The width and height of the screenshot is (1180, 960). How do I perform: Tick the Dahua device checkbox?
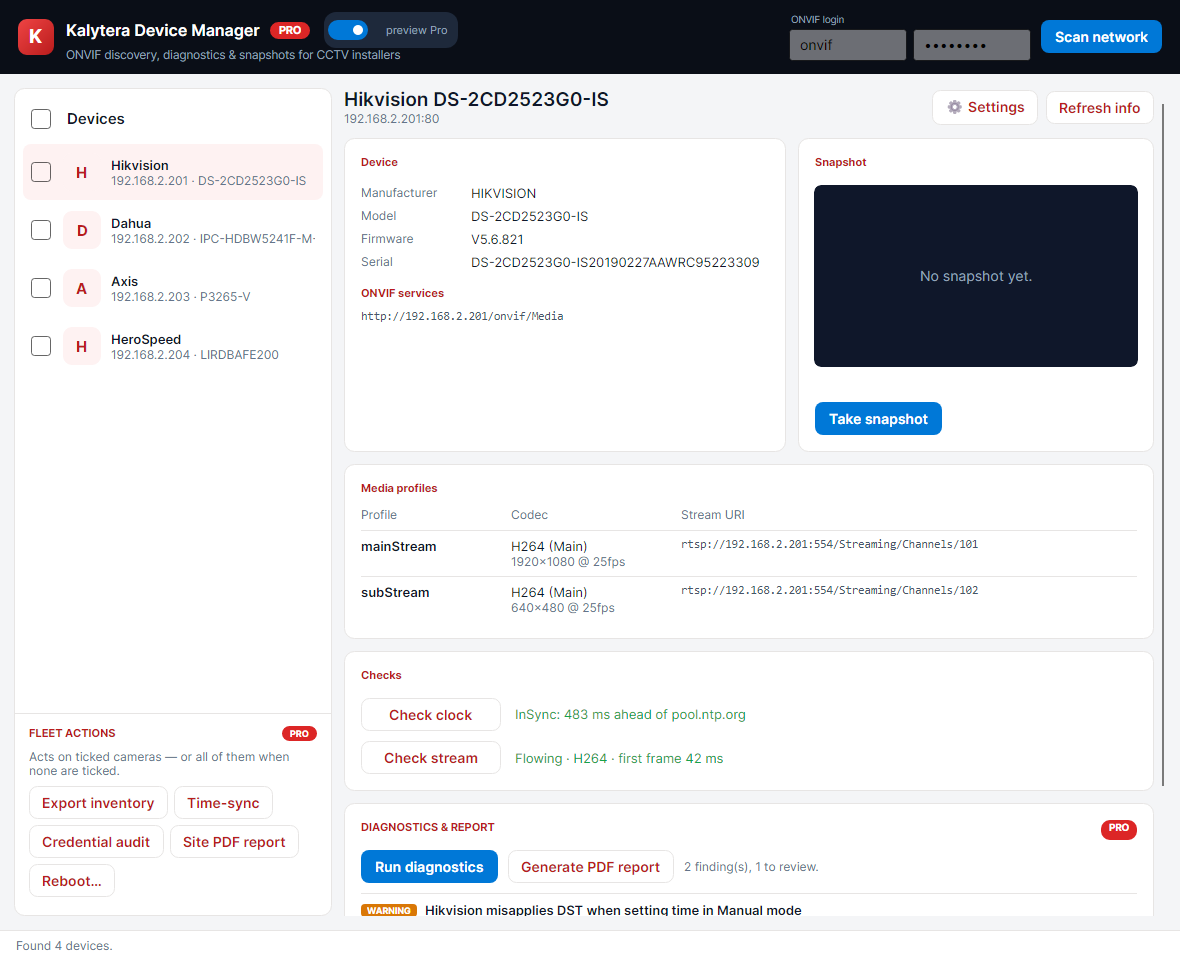41,230
